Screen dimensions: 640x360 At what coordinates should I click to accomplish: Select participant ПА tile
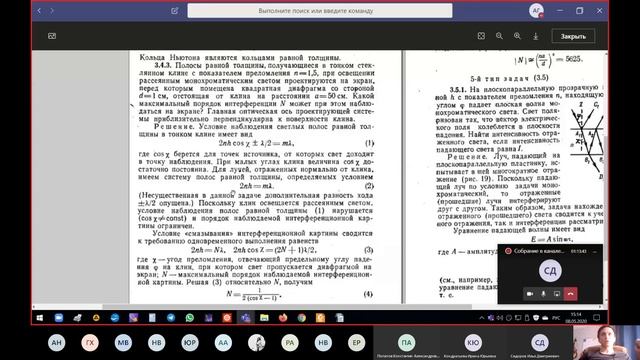pyautogui.click(x=407, y=343)
